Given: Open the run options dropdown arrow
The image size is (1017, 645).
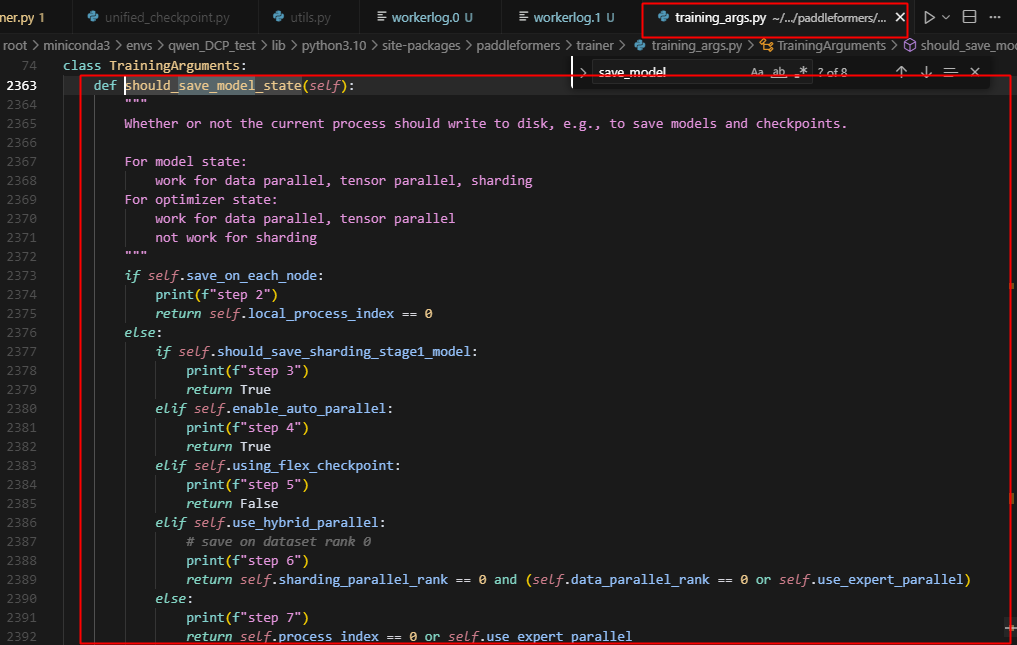Looking at the screenshot, I should [x=946, y=17].
